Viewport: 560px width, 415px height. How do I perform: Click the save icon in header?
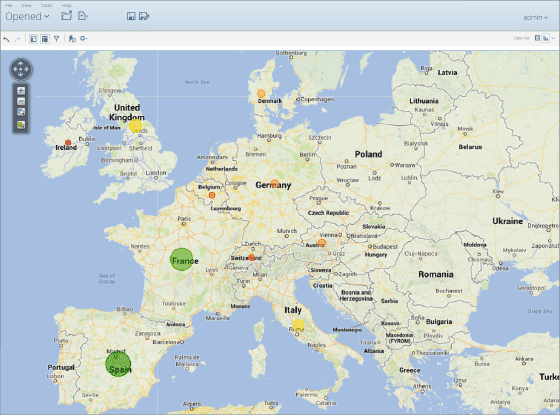coord(131,16)
